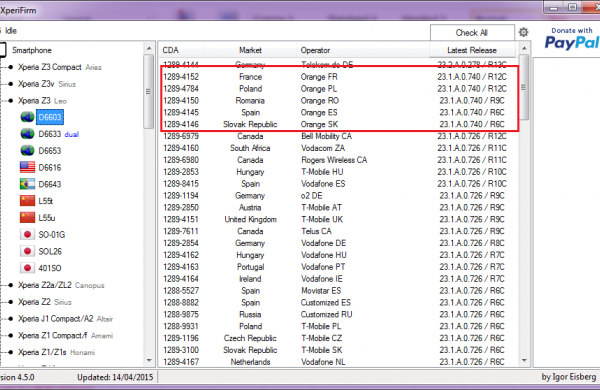Select the D6633 dual model

pos(59,134)
